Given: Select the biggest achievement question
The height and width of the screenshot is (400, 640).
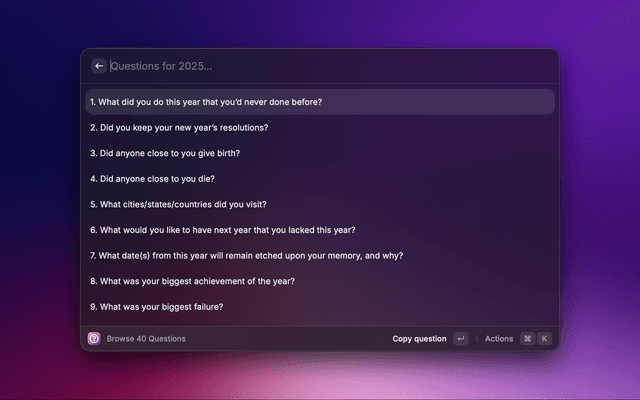Looking at the screenshot, I should click(192, 281).
